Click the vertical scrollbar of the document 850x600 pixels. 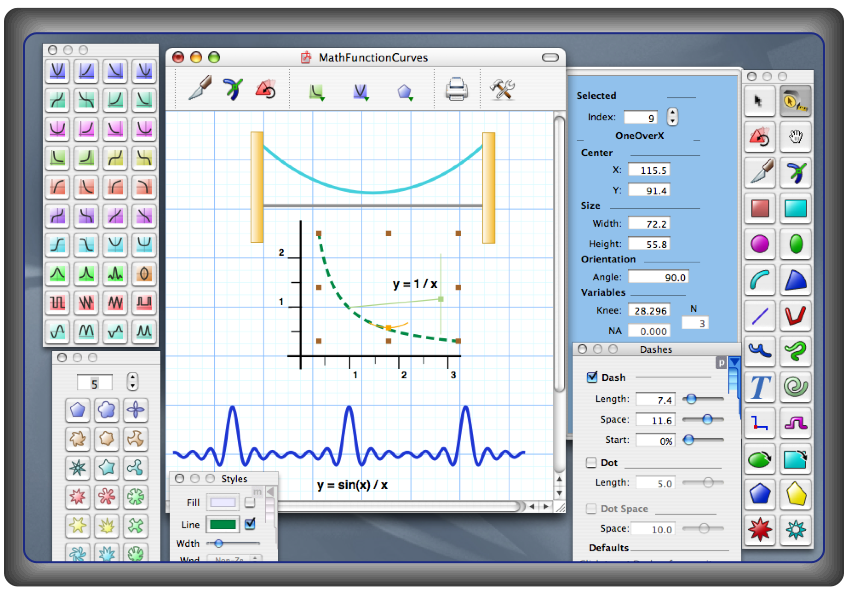tap(559, 255)
